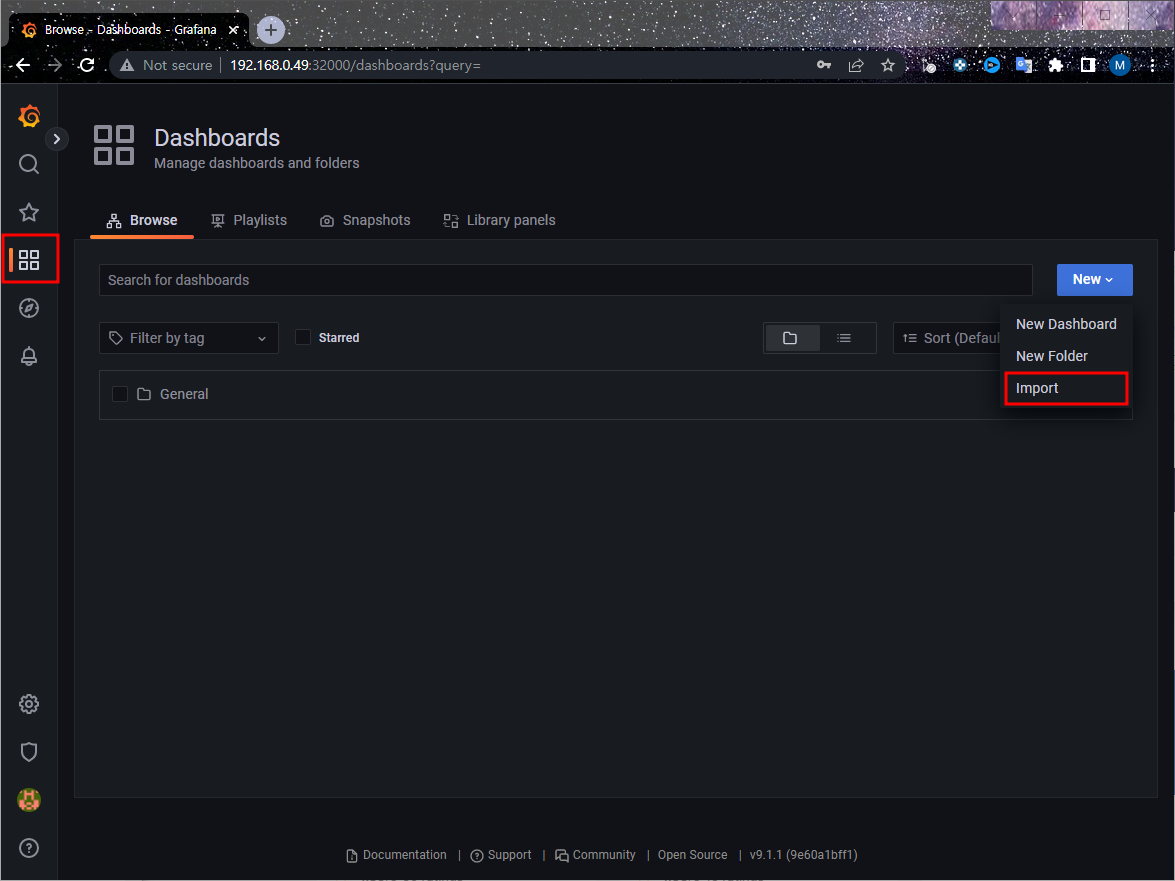Viewport: 1175px width, 881px height.
Task: Click version v9.1.1 footer link
Action: 803,856
